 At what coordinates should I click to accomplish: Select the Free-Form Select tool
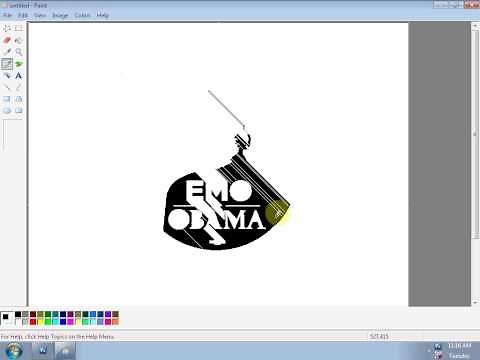[x=7, y=28]
